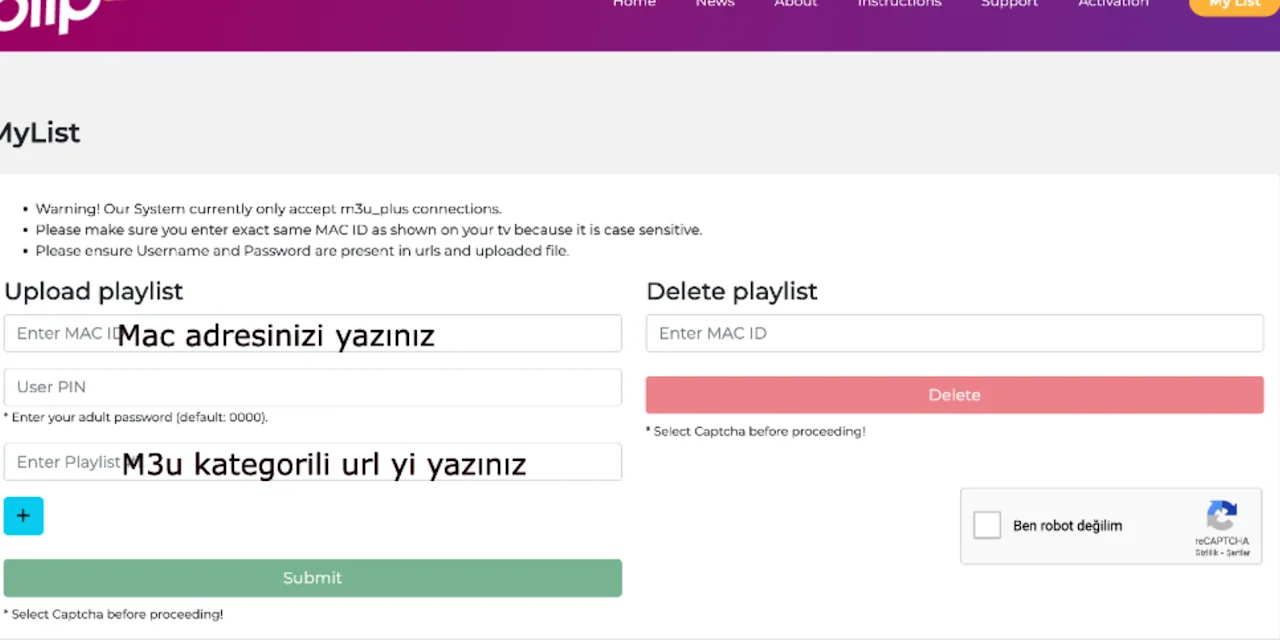The width and height of the screenshot is (1280, 640).
Task: Click the Username and Password note
Action: [302, 251]
